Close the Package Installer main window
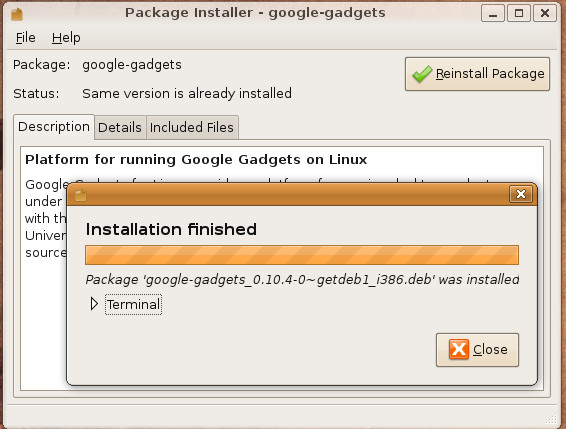Viewport: 566px width, 429px height. tap(545, 14)
